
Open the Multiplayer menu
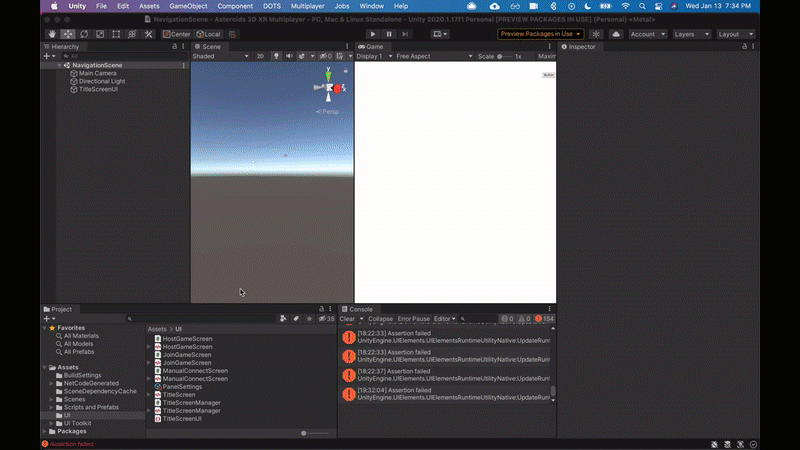[308, 6]
